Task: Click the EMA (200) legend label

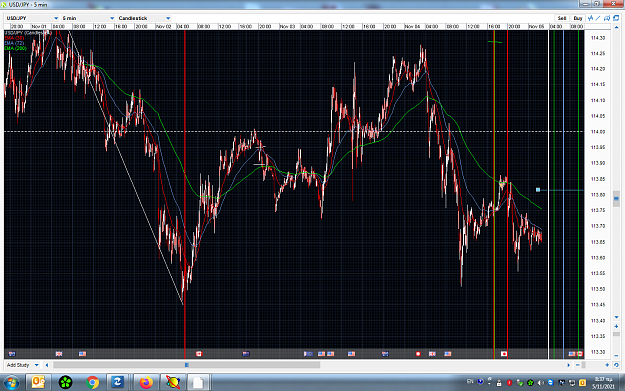Action: pyautogui.click(x=16, y=48)
